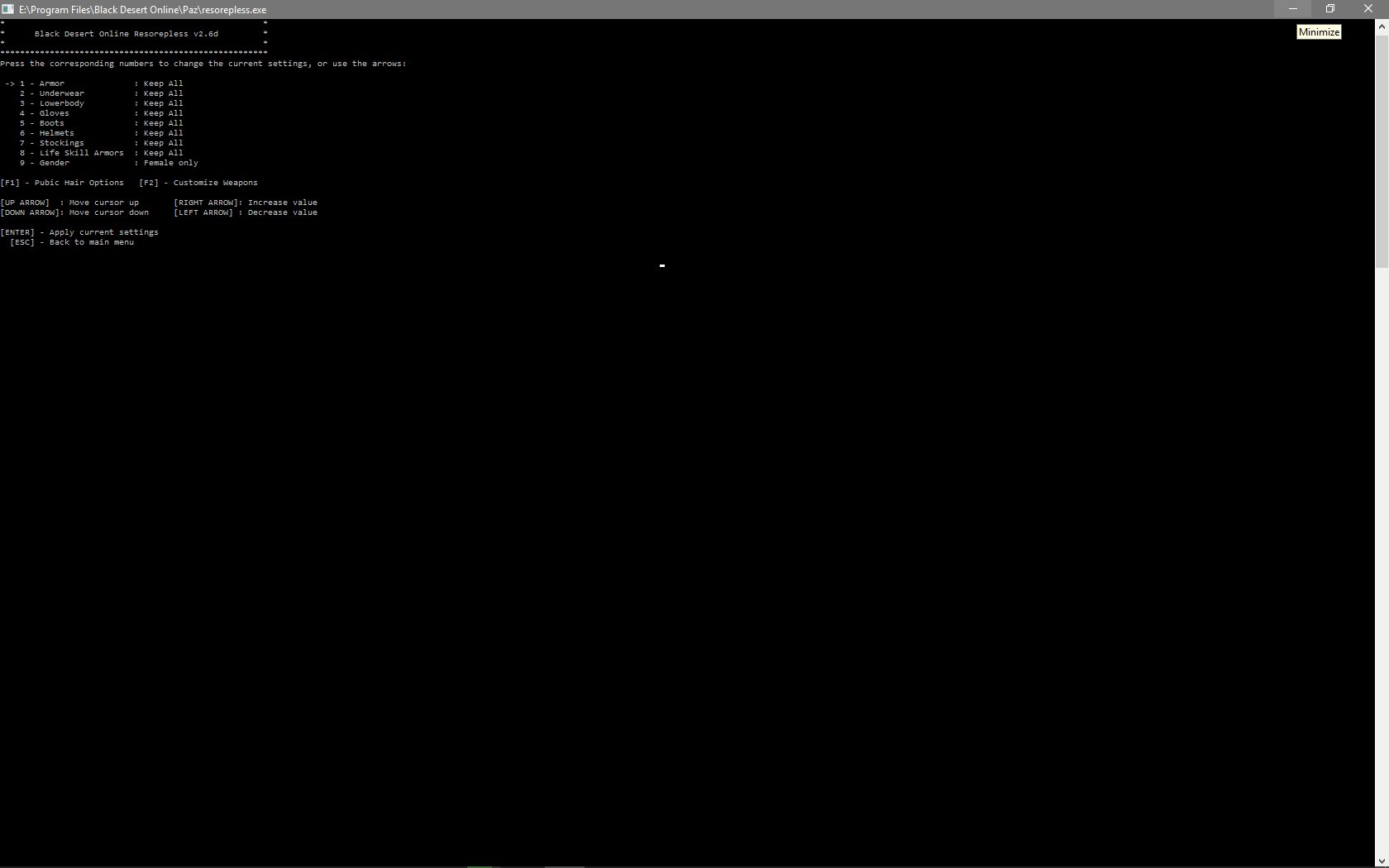Click the 'Female only' value beside Gender
The width and height of the screenshot is (1389, 868).
pos(170,163)
